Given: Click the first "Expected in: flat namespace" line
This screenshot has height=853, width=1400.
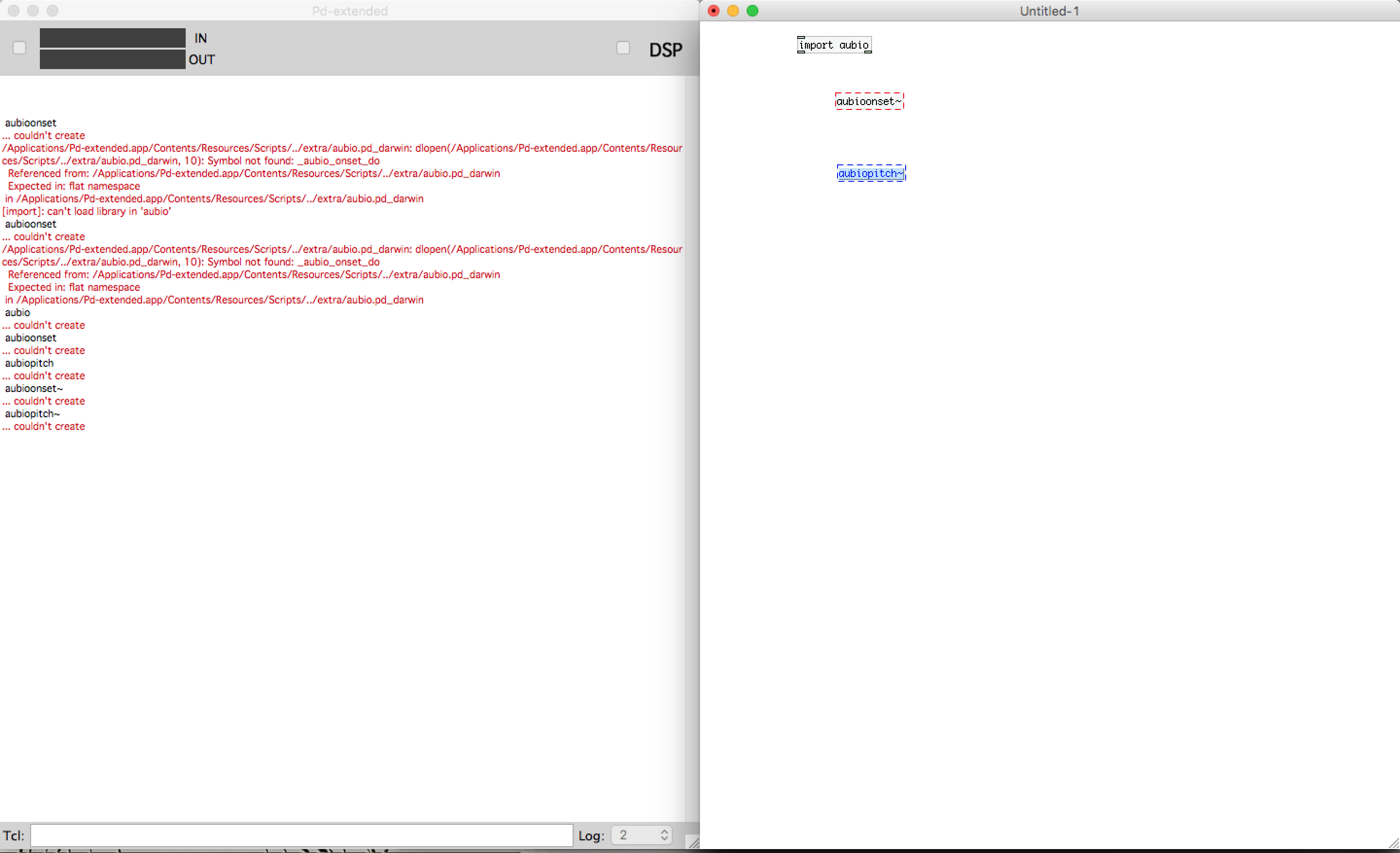Looking at the screenshot, I should coord(74,186).
